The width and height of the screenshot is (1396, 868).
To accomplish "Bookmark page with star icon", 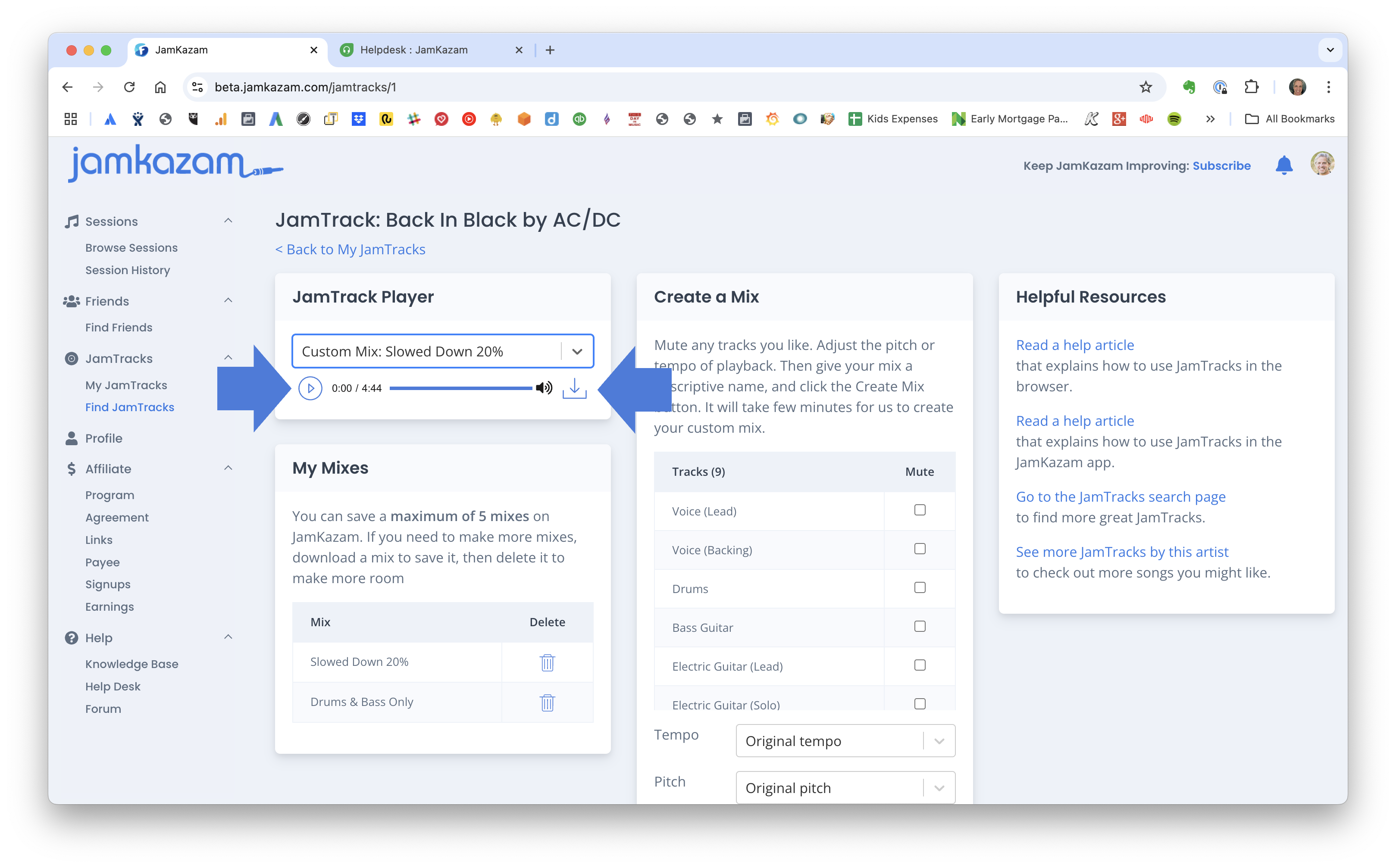I will [1146, 87].
